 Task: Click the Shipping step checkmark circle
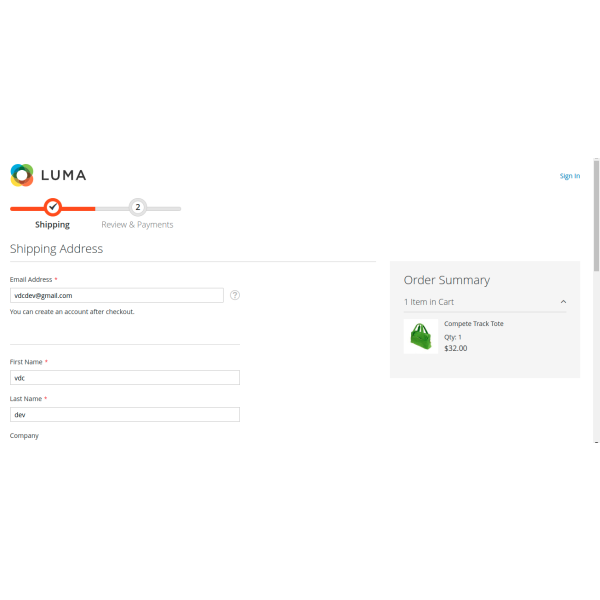pos(53,207)
